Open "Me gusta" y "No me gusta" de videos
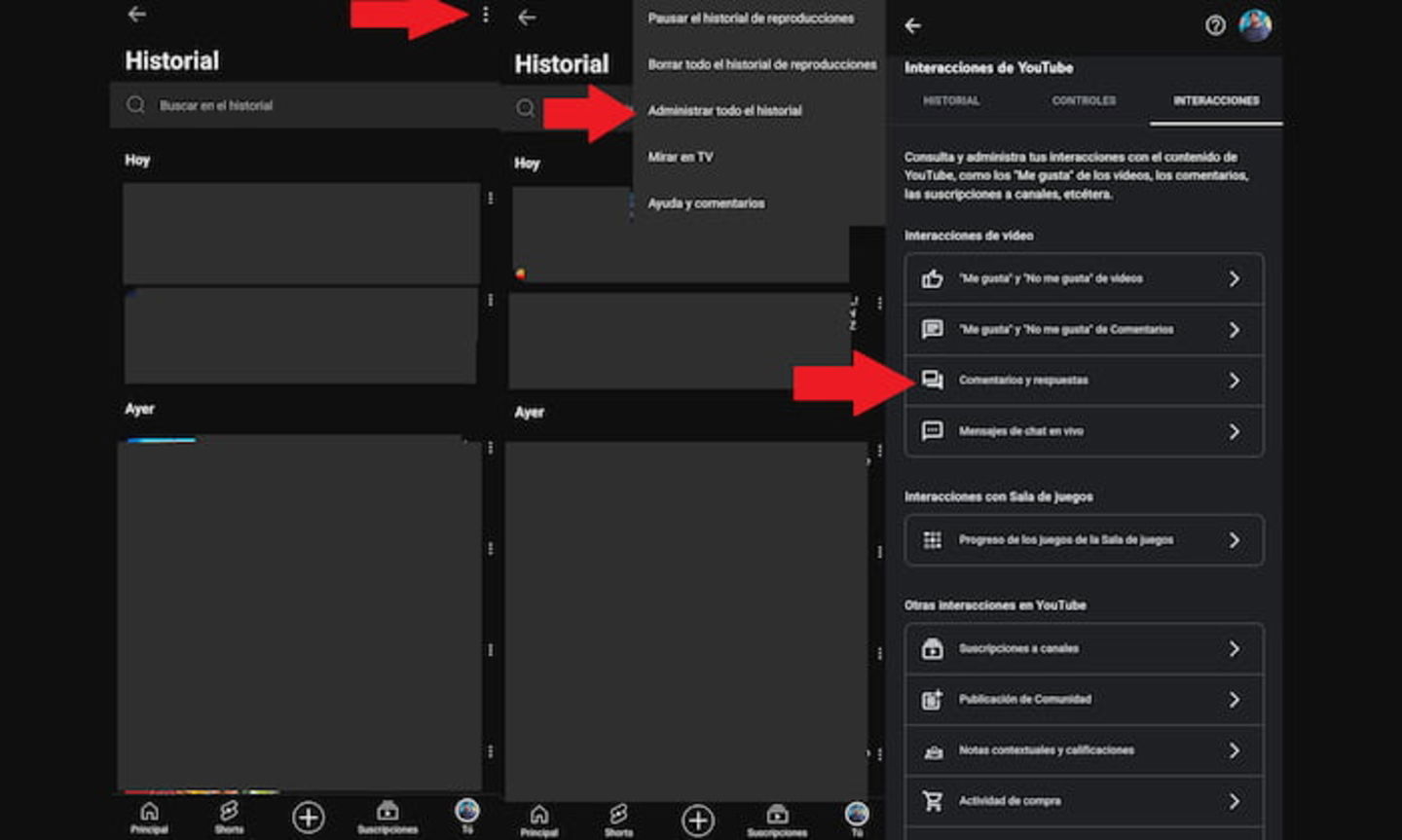This screenshot has width=1402, height=840. 1084,279
